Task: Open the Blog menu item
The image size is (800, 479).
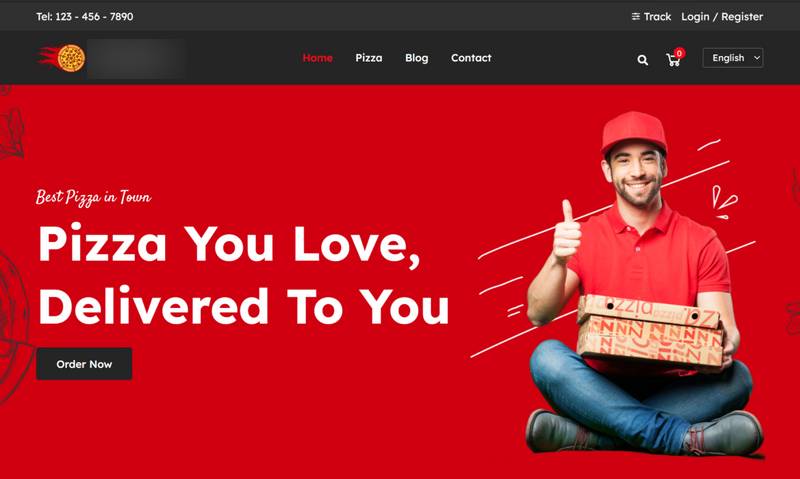Action: point(417,58)
